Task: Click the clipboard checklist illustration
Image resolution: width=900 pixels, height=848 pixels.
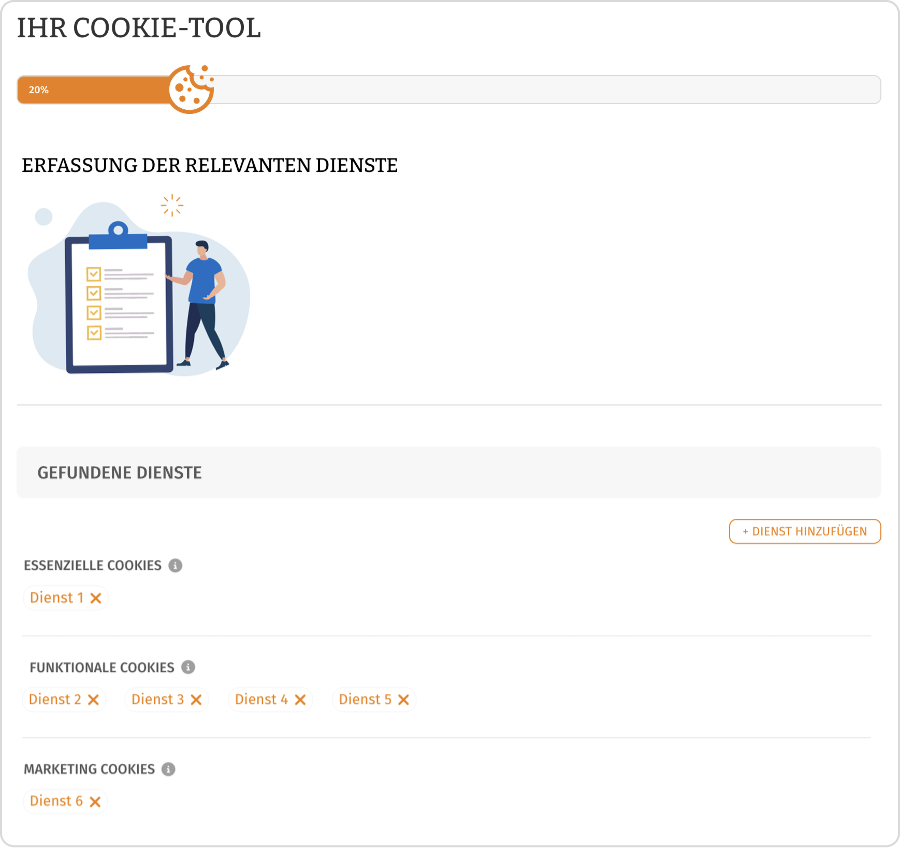Action: point(118,300)
